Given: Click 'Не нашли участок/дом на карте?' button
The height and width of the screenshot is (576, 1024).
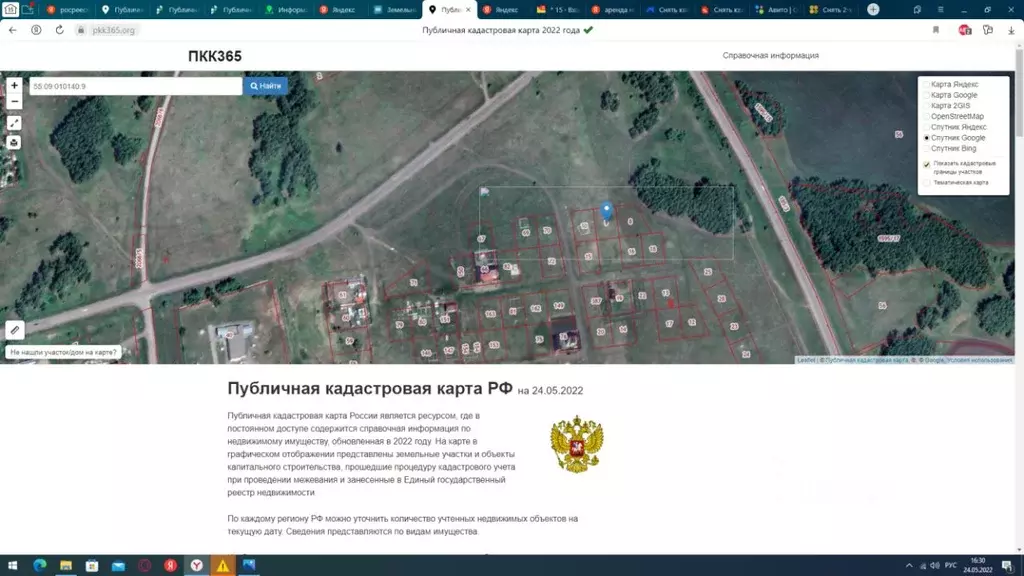Looking at the screenshot, I should (64, 352).
